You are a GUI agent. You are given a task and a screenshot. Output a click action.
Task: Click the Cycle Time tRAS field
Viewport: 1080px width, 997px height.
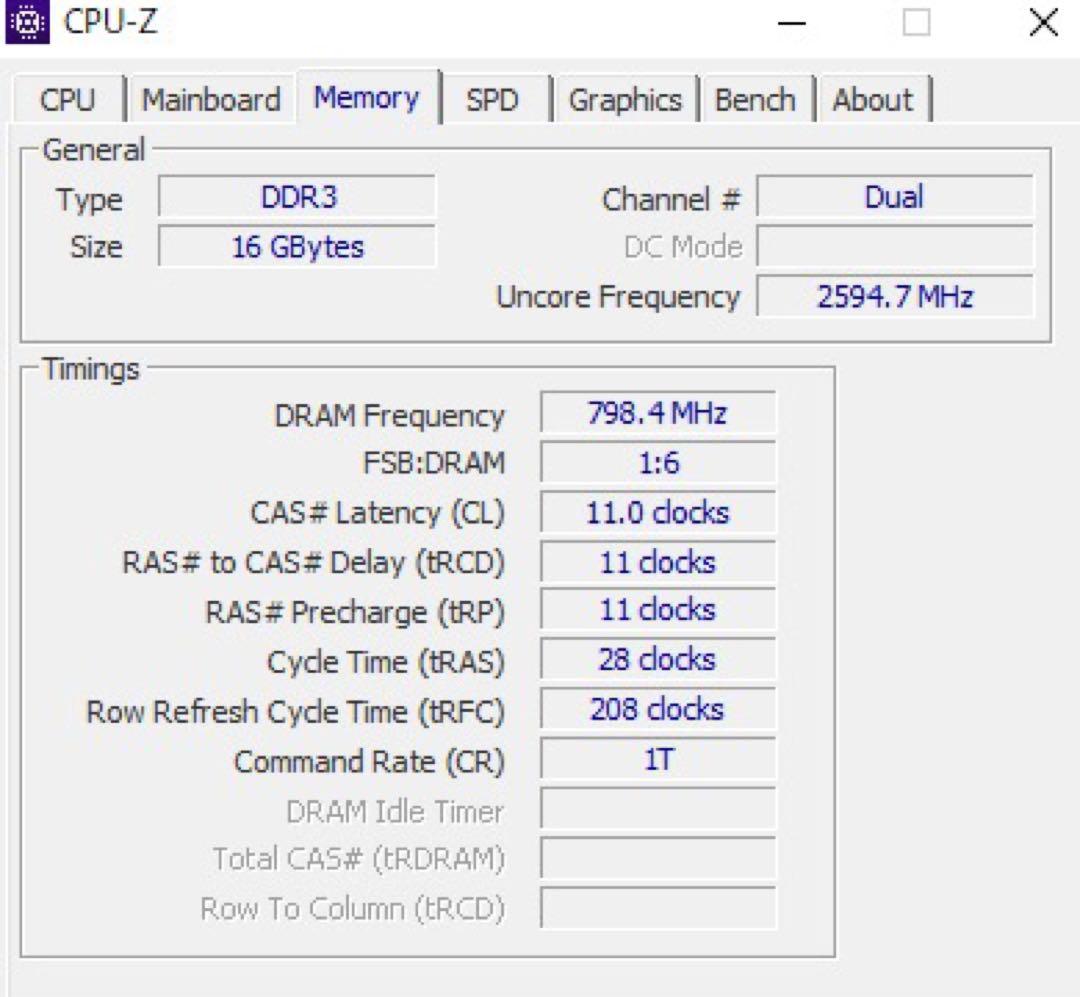[x=657, y=660]
